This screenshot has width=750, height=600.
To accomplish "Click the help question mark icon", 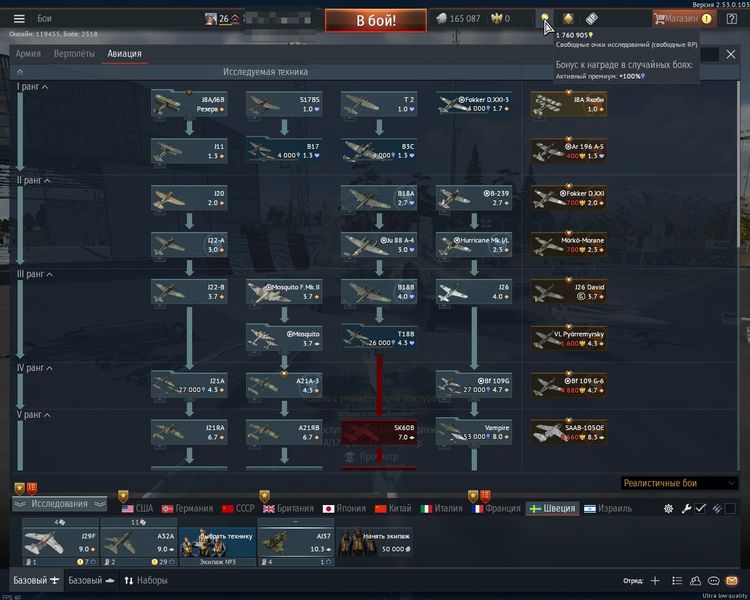I will [731, 18].
